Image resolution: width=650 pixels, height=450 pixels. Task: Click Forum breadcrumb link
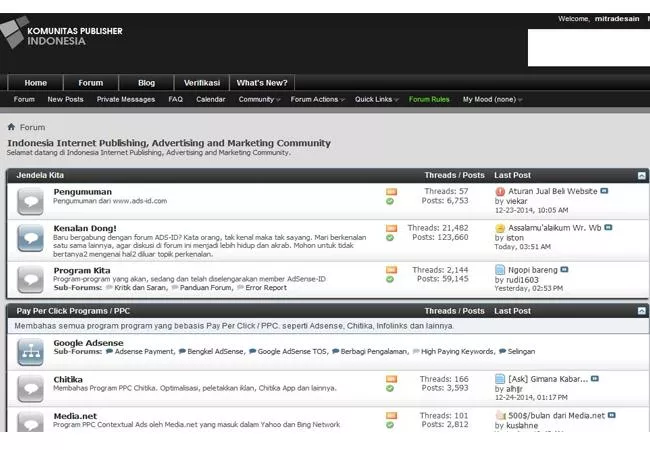[32, 127]
